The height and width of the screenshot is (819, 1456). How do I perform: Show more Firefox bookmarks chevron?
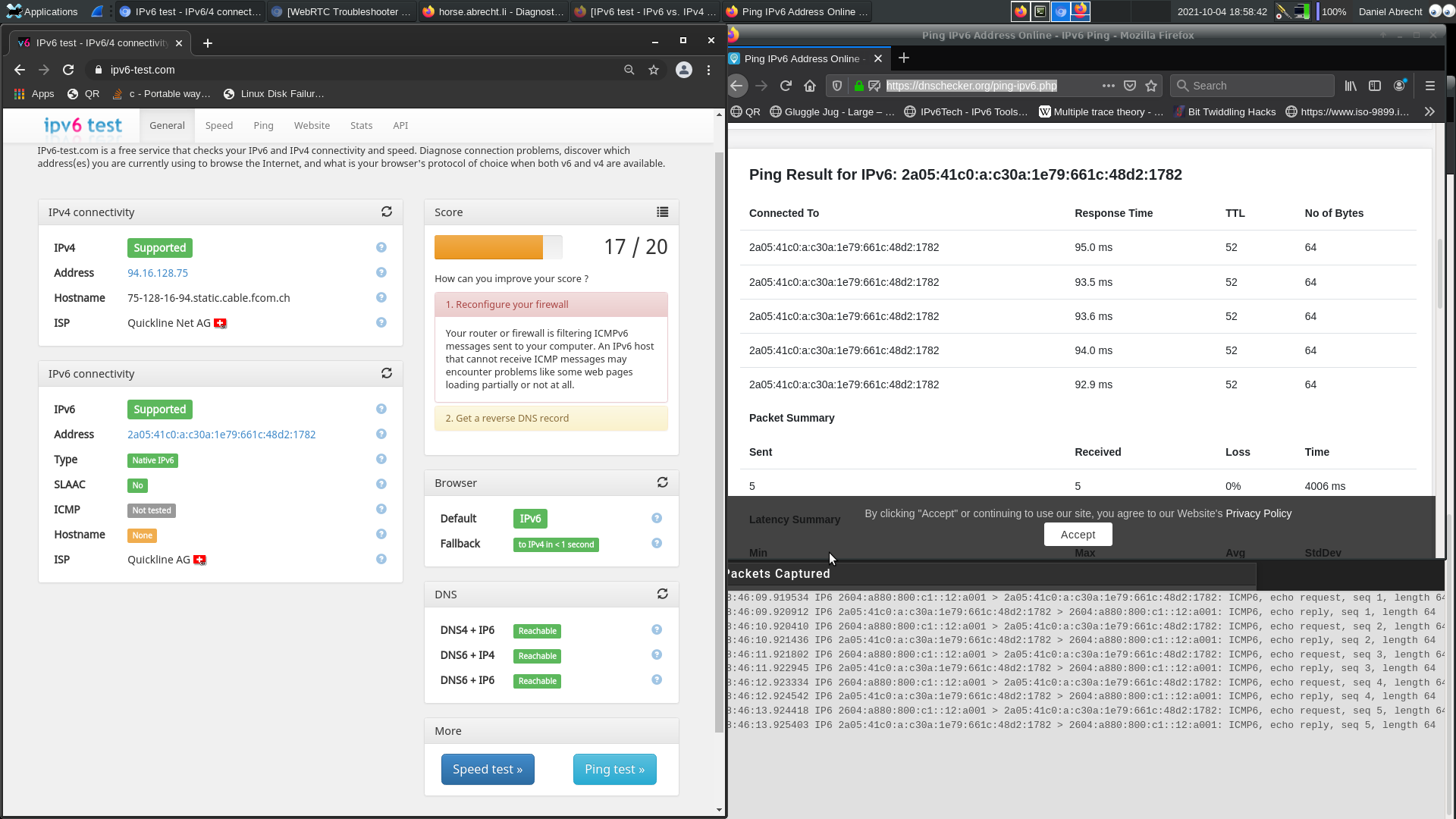pyautogui.click(x=1429, y=111)
